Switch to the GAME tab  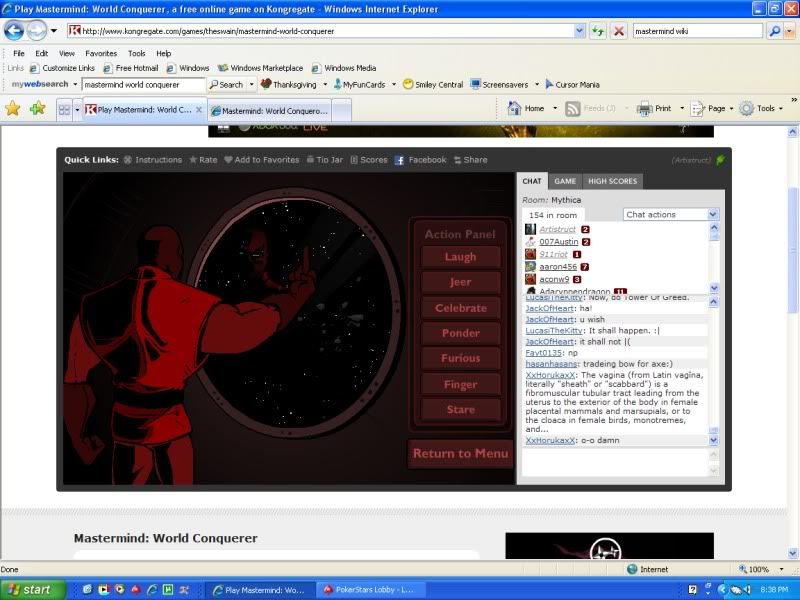click(x=565, y=181)
